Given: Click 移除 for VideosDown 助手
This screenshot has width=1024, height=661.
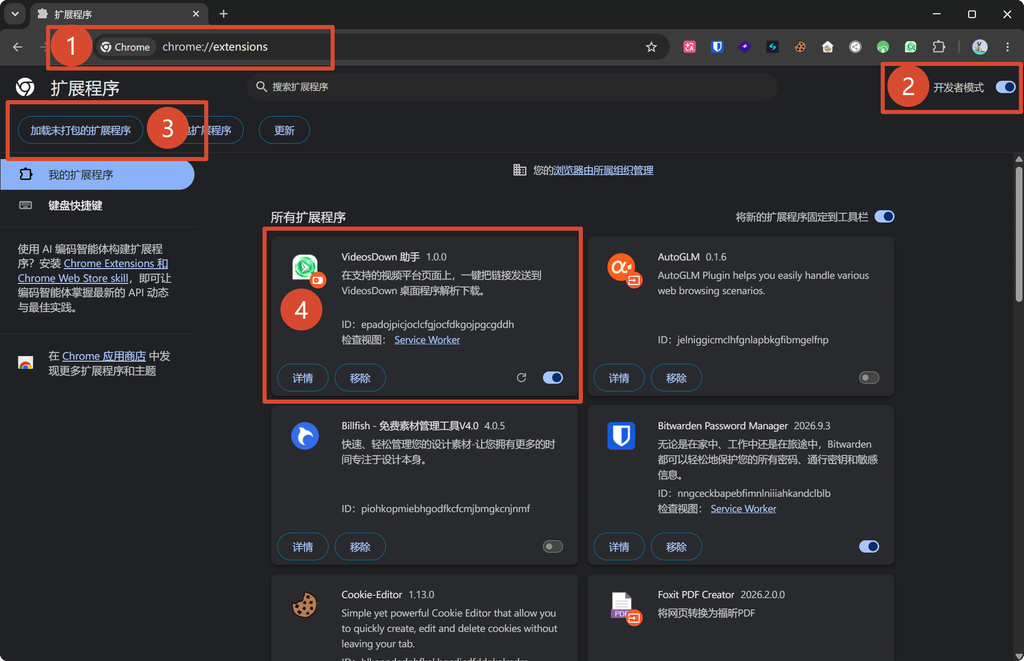Looking at the screenshot, I should click(360, 378).
